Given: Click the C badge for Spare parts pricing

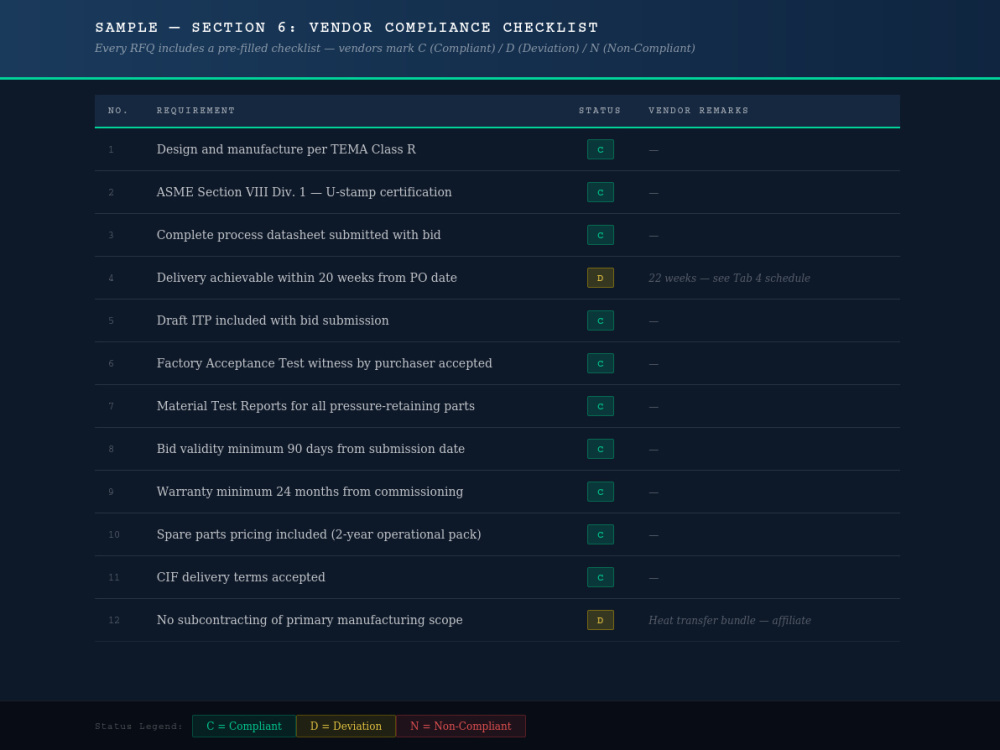Looking at the screenshot, I should (x=600, y=534).
